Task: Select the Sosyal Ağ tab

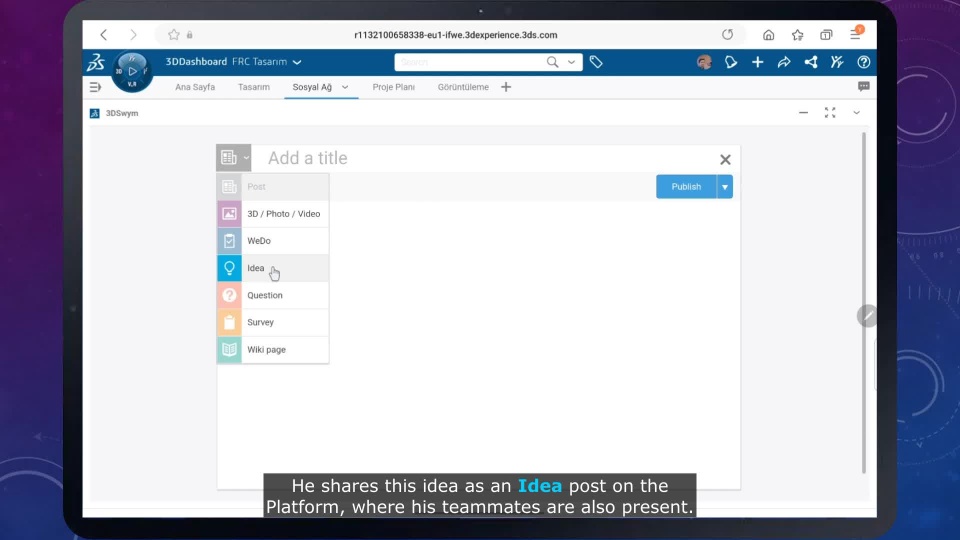Action: click(312, 87)
